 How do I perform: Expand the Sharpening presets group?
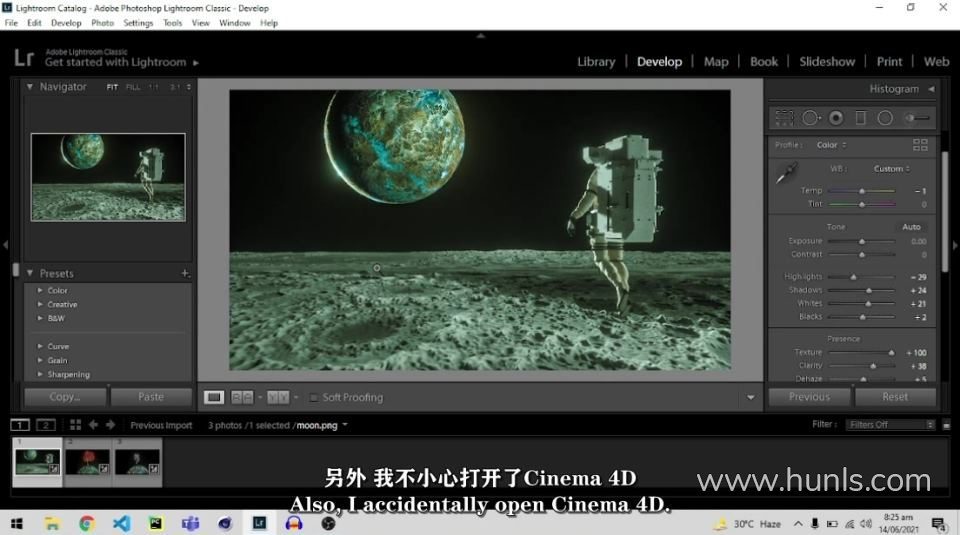pos(40,375)
